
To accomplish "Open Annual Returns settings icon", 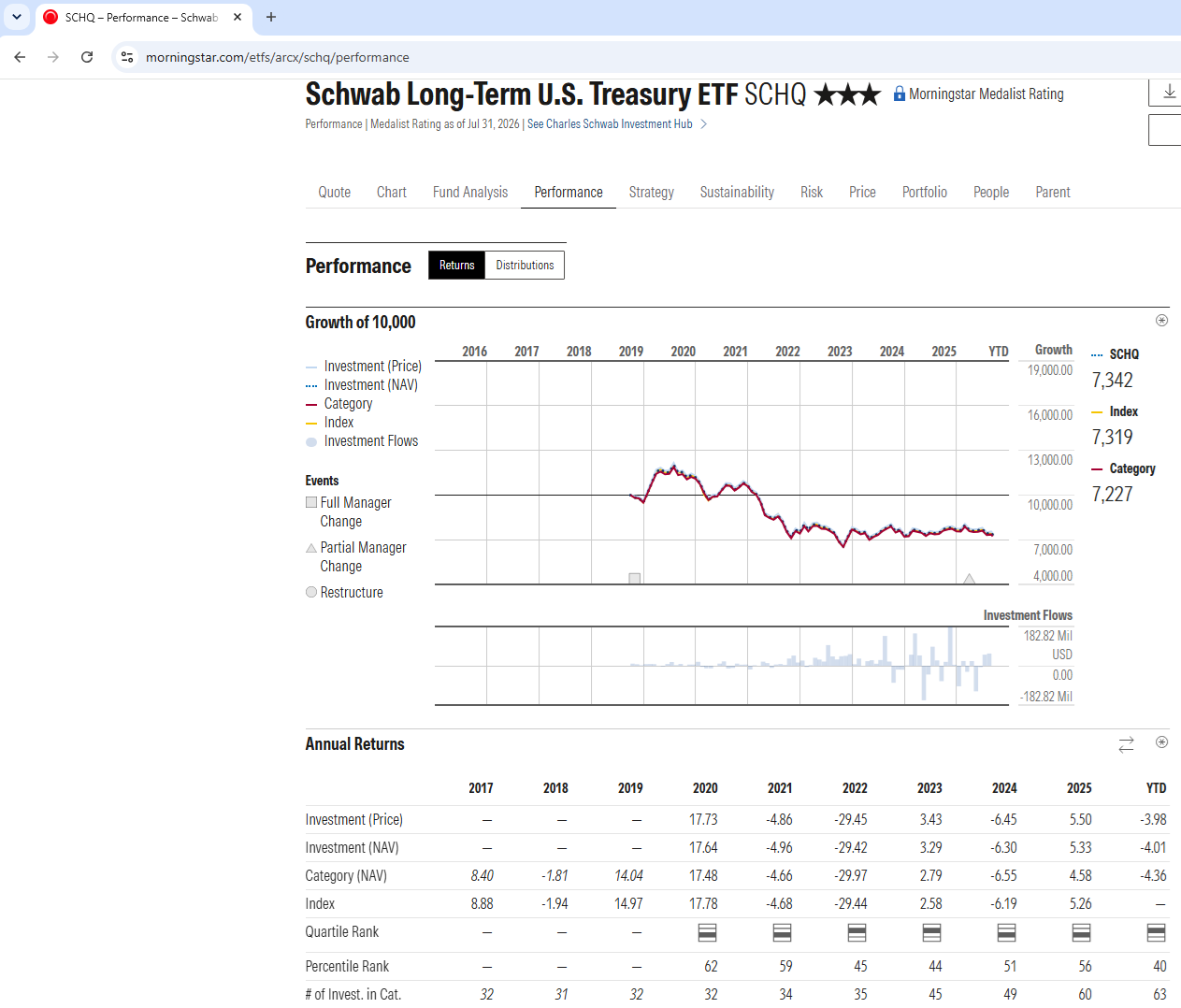I will (x=1161, y=742).
